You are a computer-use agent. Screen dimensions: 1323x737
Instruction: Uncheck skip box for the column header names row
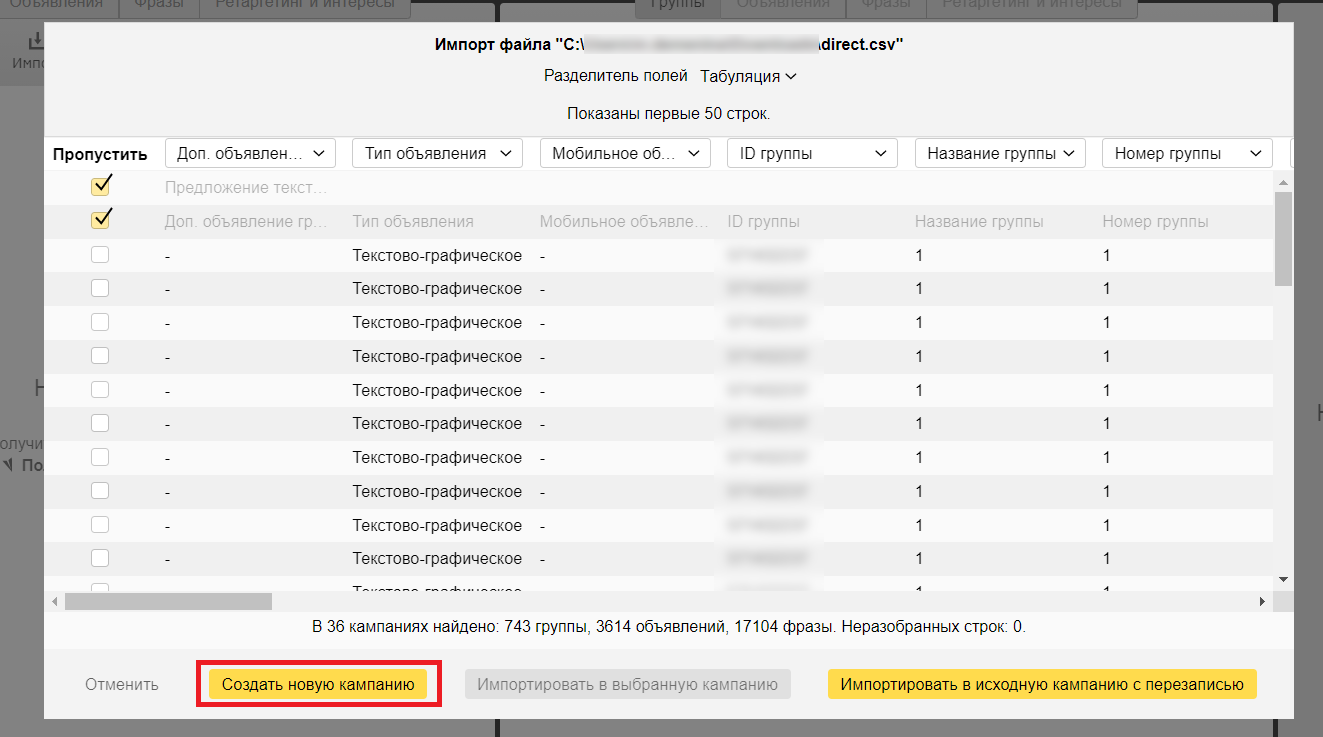tap(100, 220)
